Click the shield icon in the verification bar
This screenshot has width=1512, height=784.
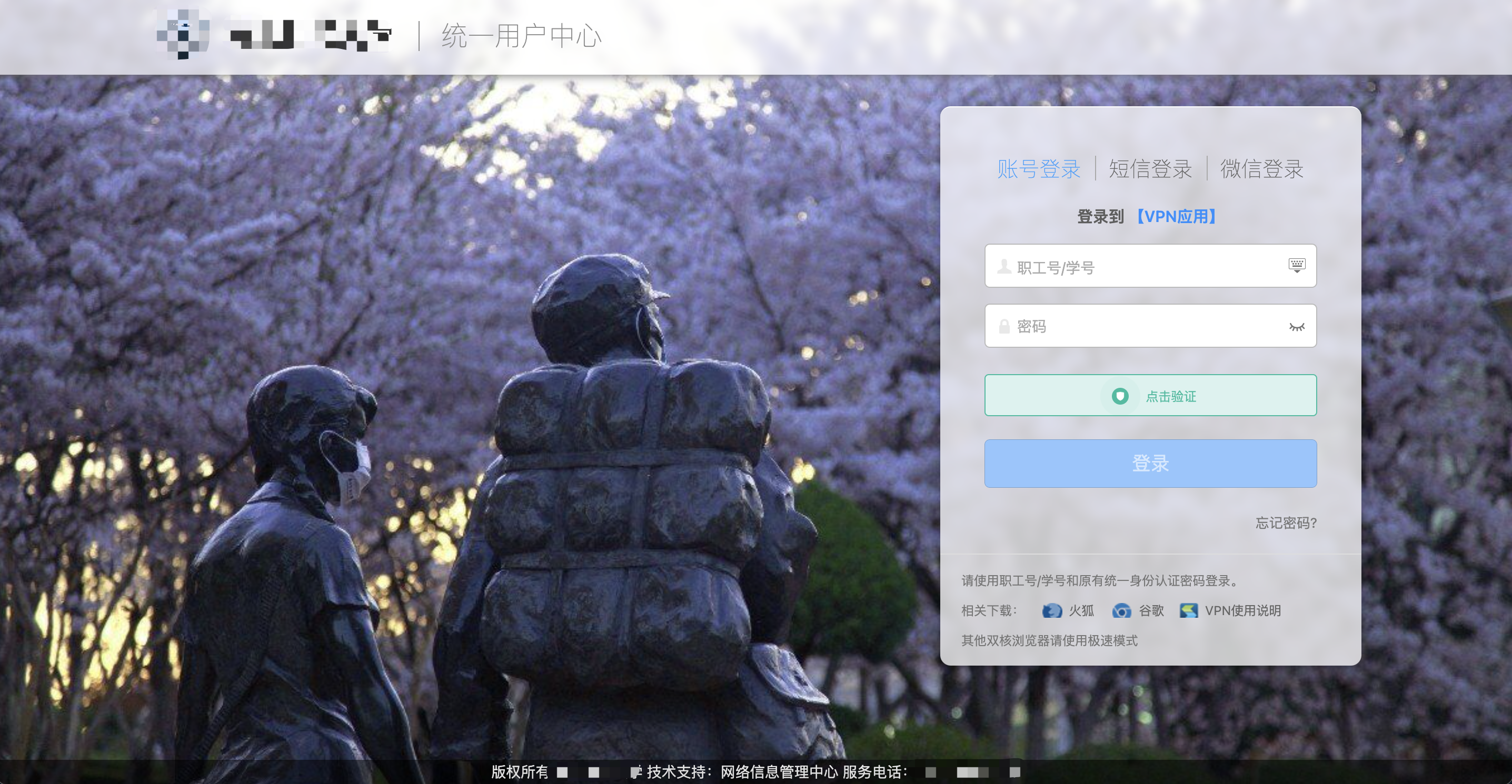coord(1120,396)
